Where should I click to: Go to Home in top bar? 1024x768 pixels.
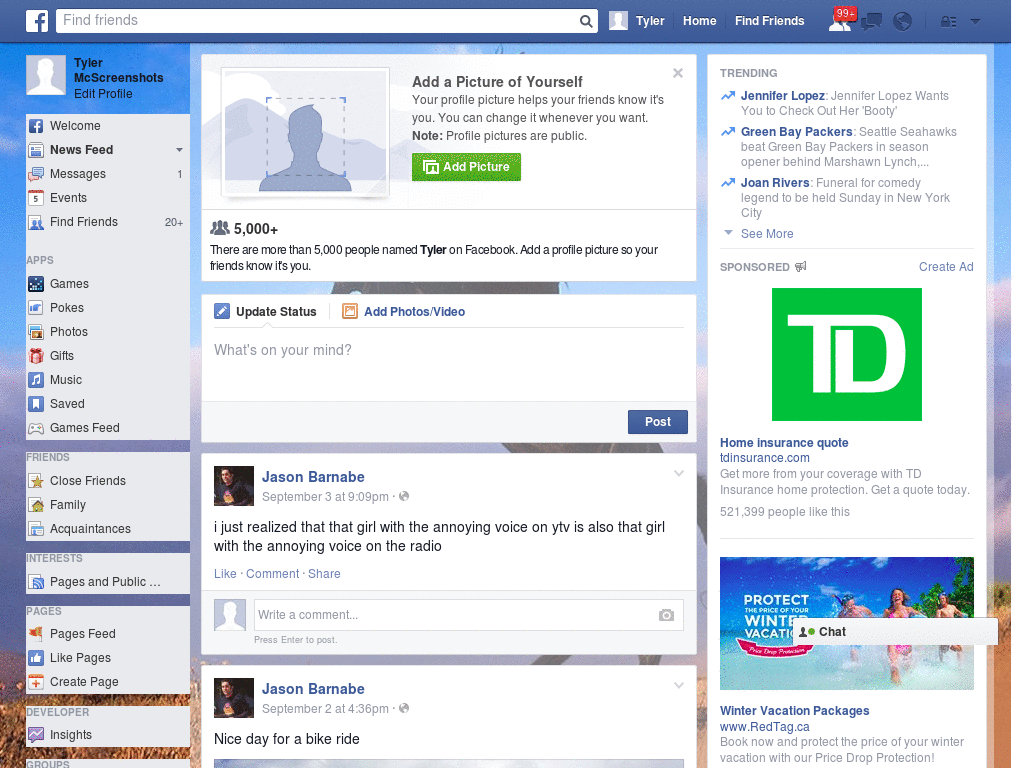pyautogui.click(x=699, y=21)
